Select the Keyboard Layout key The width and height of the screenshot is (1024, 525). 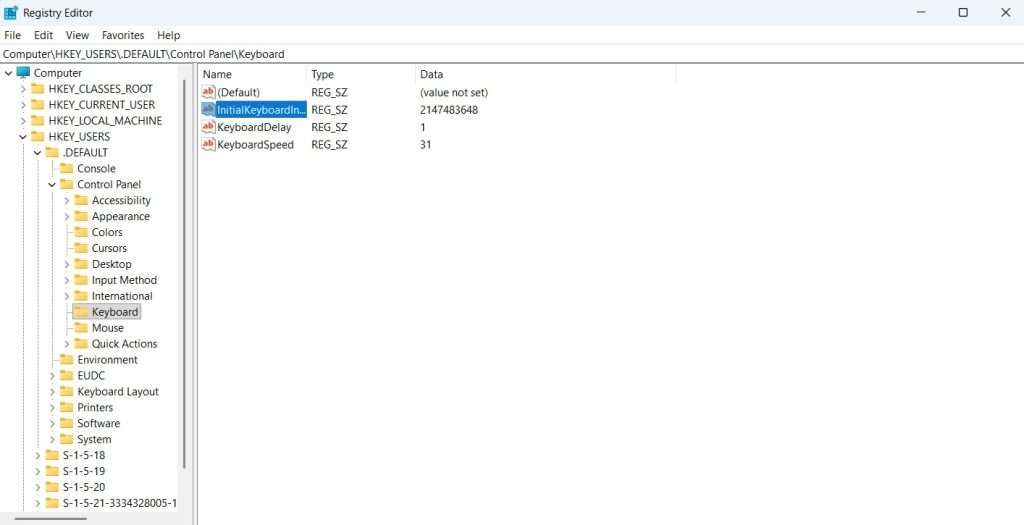[x=118, y=392]
